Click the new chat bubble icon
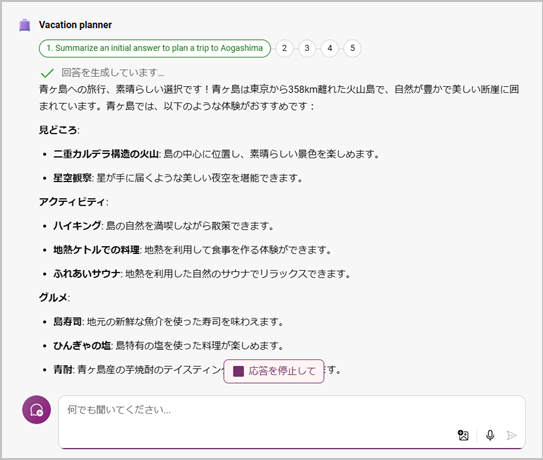This screenshot has width=543, height=460. point(36,410)
